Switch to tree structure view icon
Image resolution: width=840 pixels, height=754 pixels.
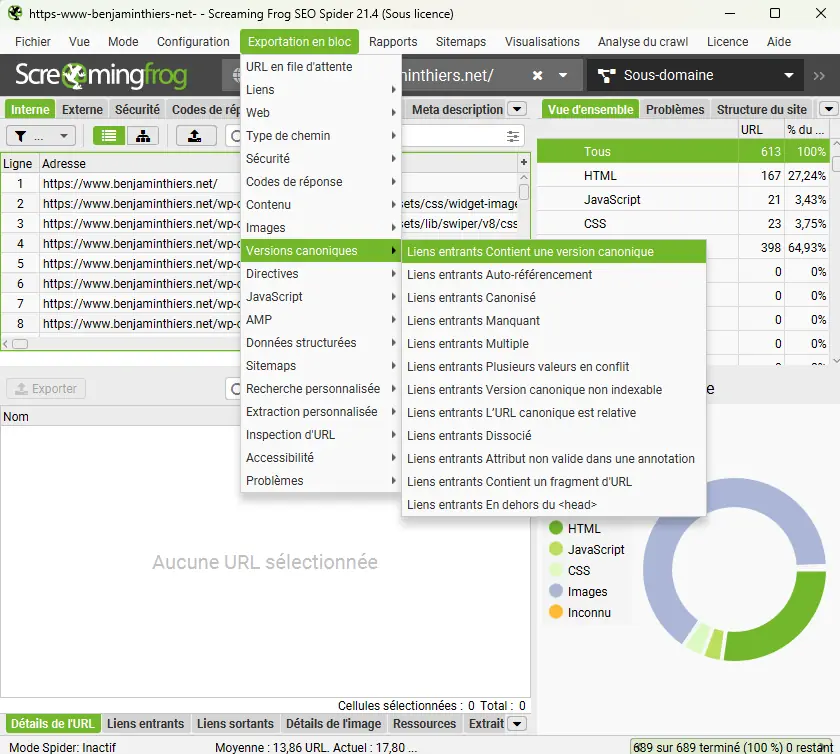pos(143,136)
